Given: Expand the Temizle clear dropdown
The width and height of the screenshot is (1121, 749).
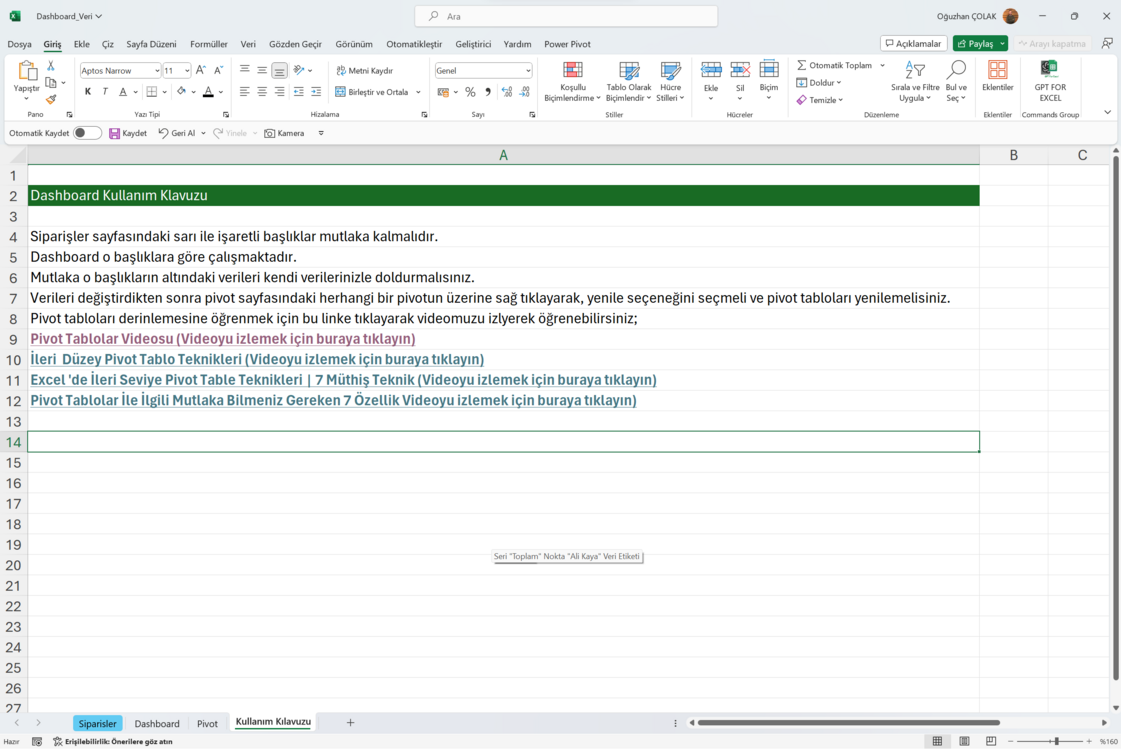Looking at the screenshot, I should [841, 100].
